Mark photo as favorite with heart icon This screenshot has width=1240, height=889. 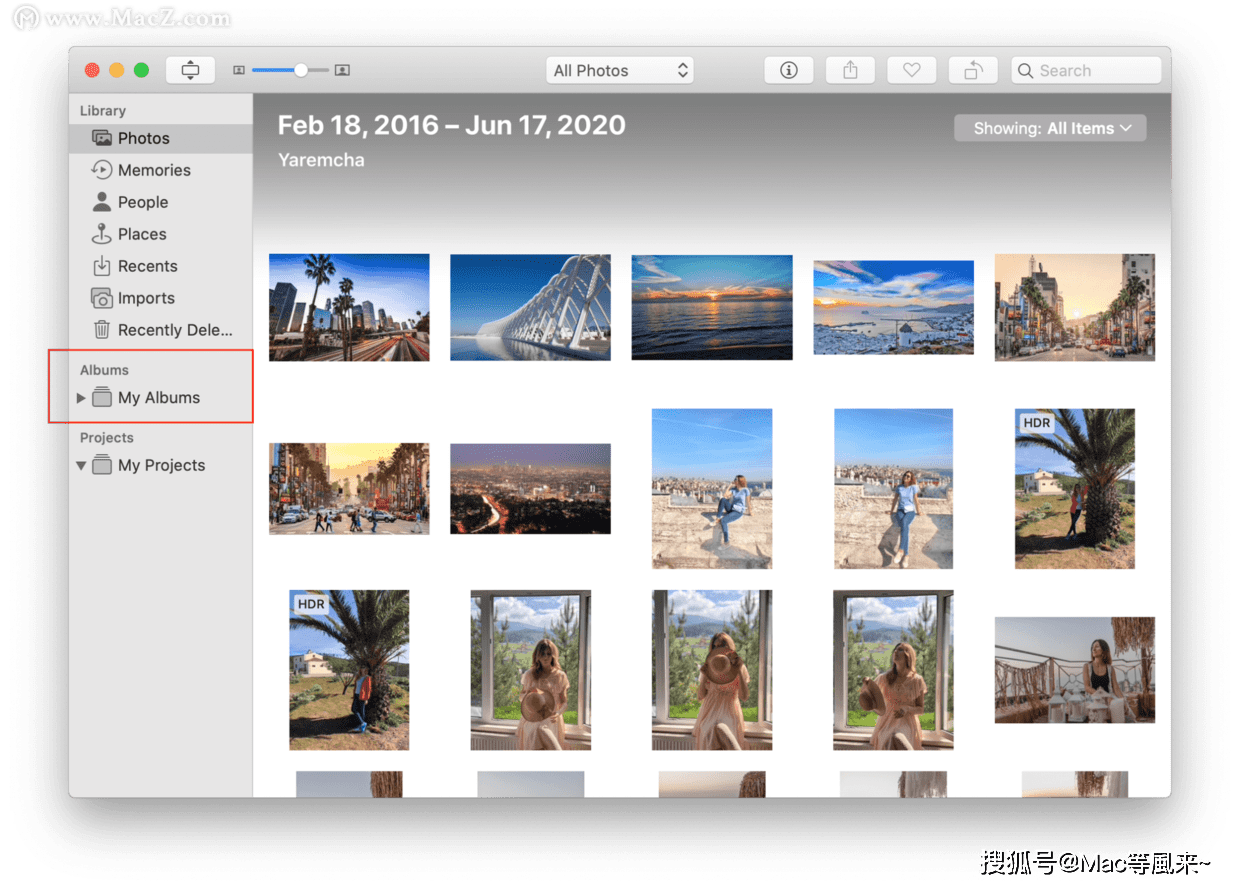point(911,70)
